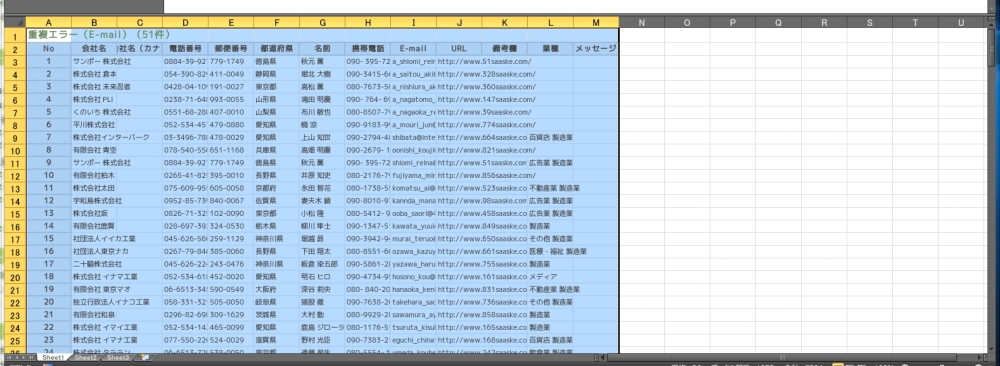Select the 業種 cell メディア
This screenshot has width=1000, height=366.
pyautogui.click(x=550, y=277)
